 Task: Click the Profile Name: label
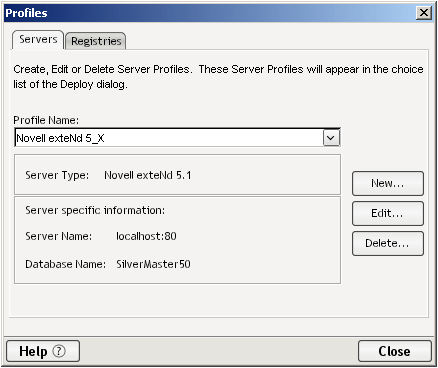(x=46, y=120)
